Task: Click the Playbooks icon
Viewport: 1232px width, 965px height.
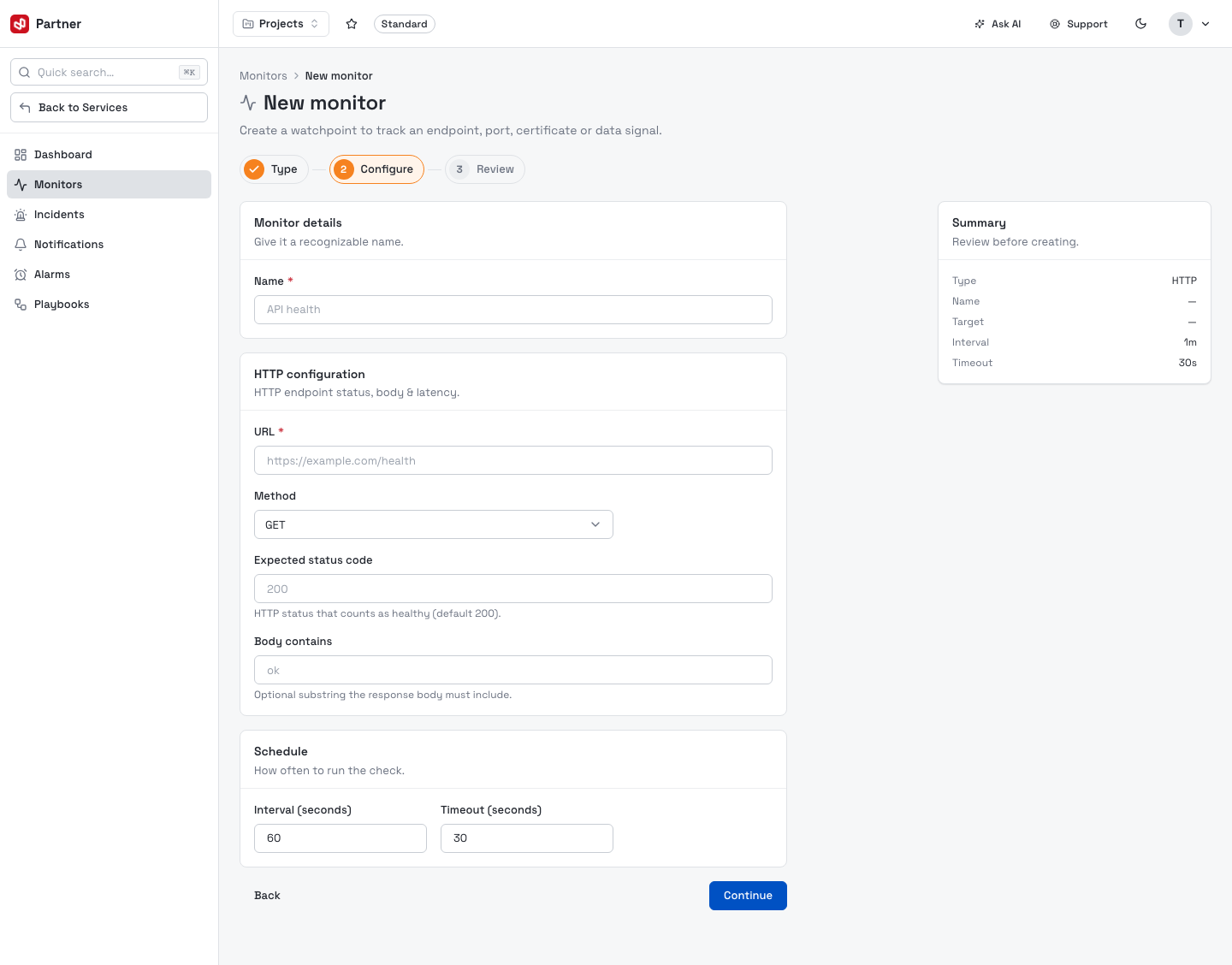Action: (x=21, y=305)
